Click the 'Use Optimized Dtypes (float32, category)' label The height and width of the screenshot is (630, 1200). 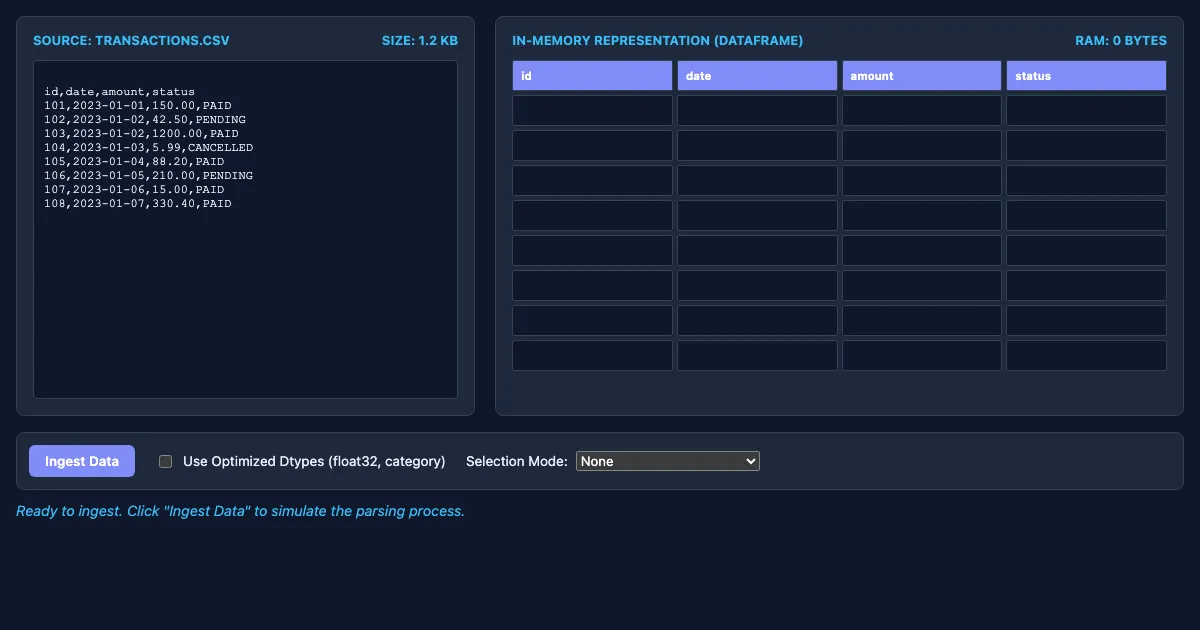[314, 461]
